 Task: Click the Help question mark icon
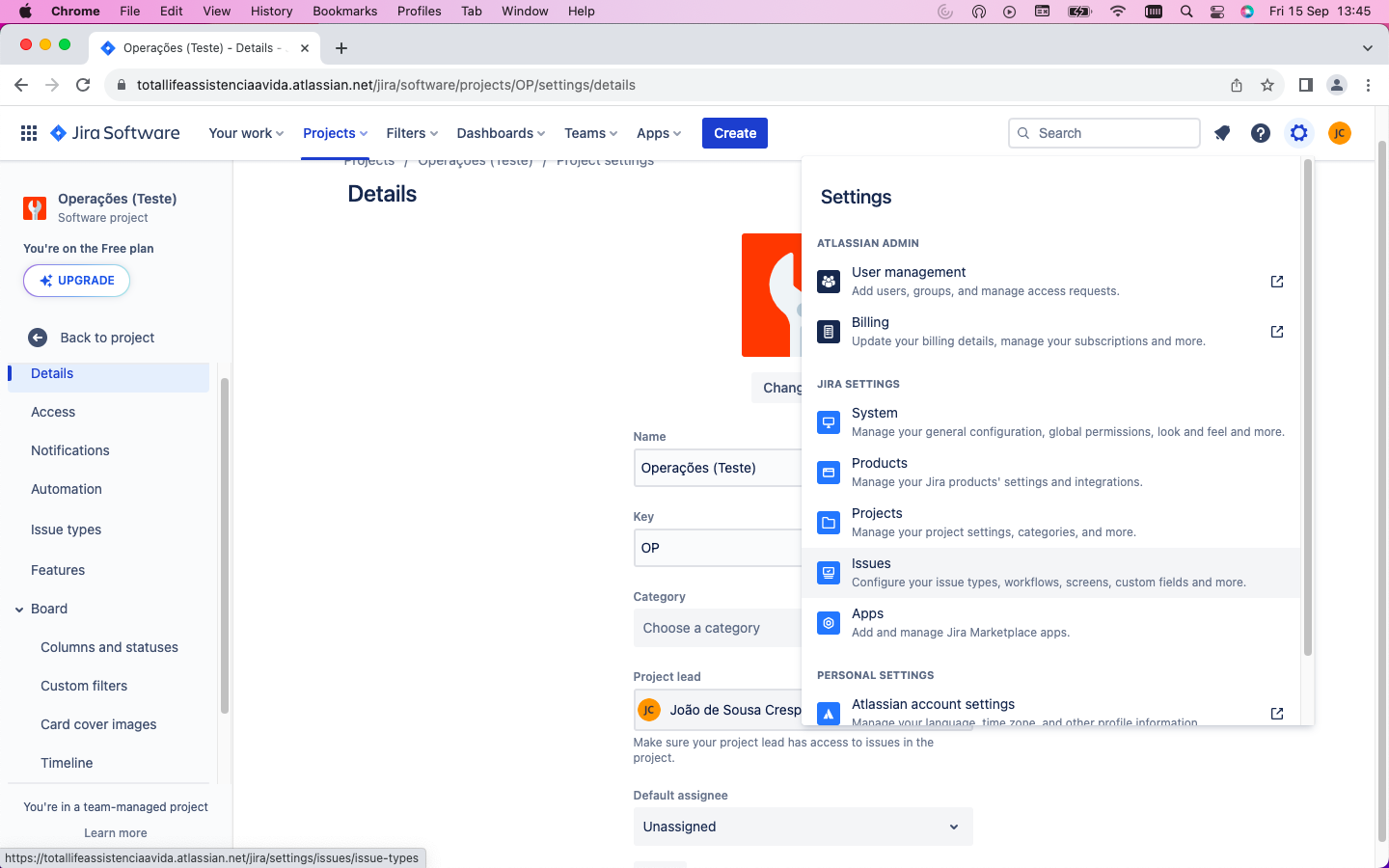(1261, 133)
